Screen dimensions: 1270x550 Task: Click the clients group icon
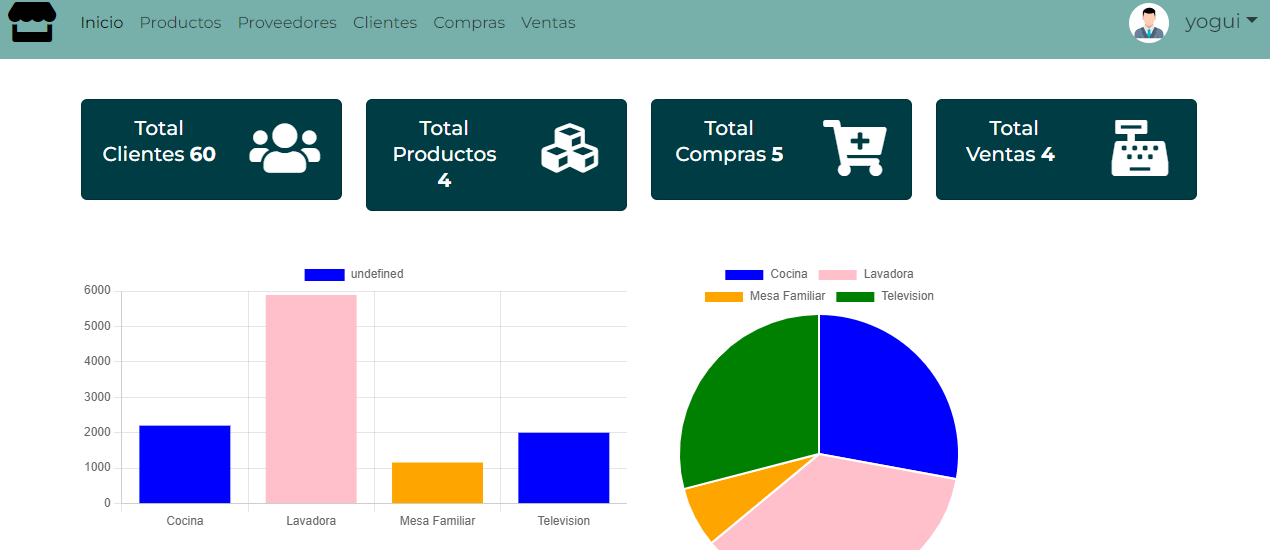285,148
